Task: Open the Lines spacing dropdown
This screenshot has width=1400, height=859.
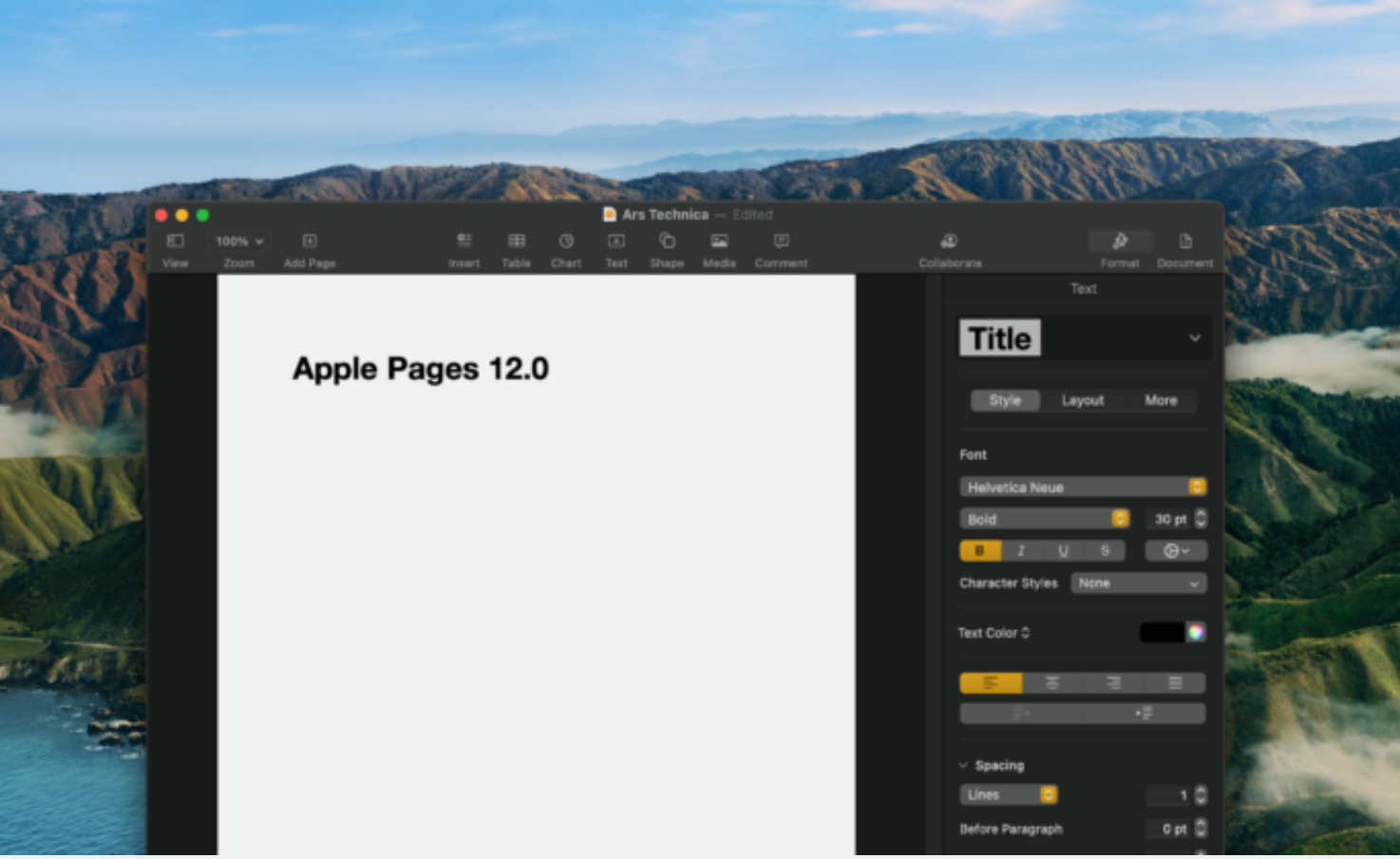Action: [1009, 795]
